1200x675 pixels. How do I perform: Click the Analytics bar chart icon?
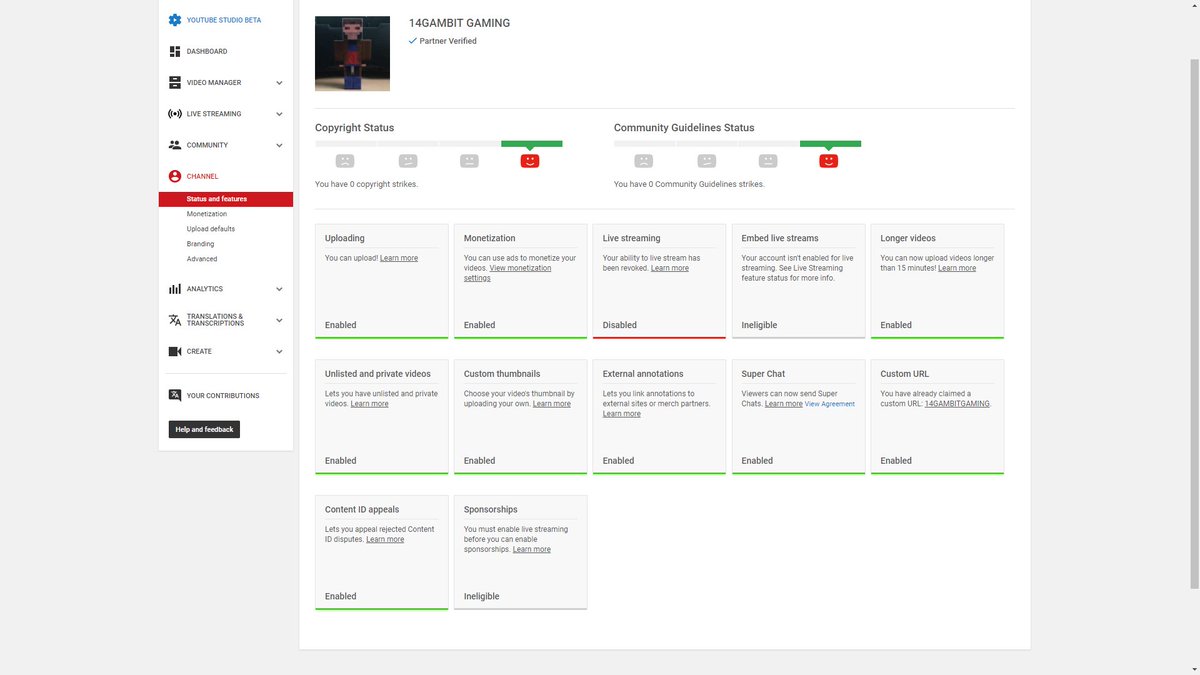175,289
